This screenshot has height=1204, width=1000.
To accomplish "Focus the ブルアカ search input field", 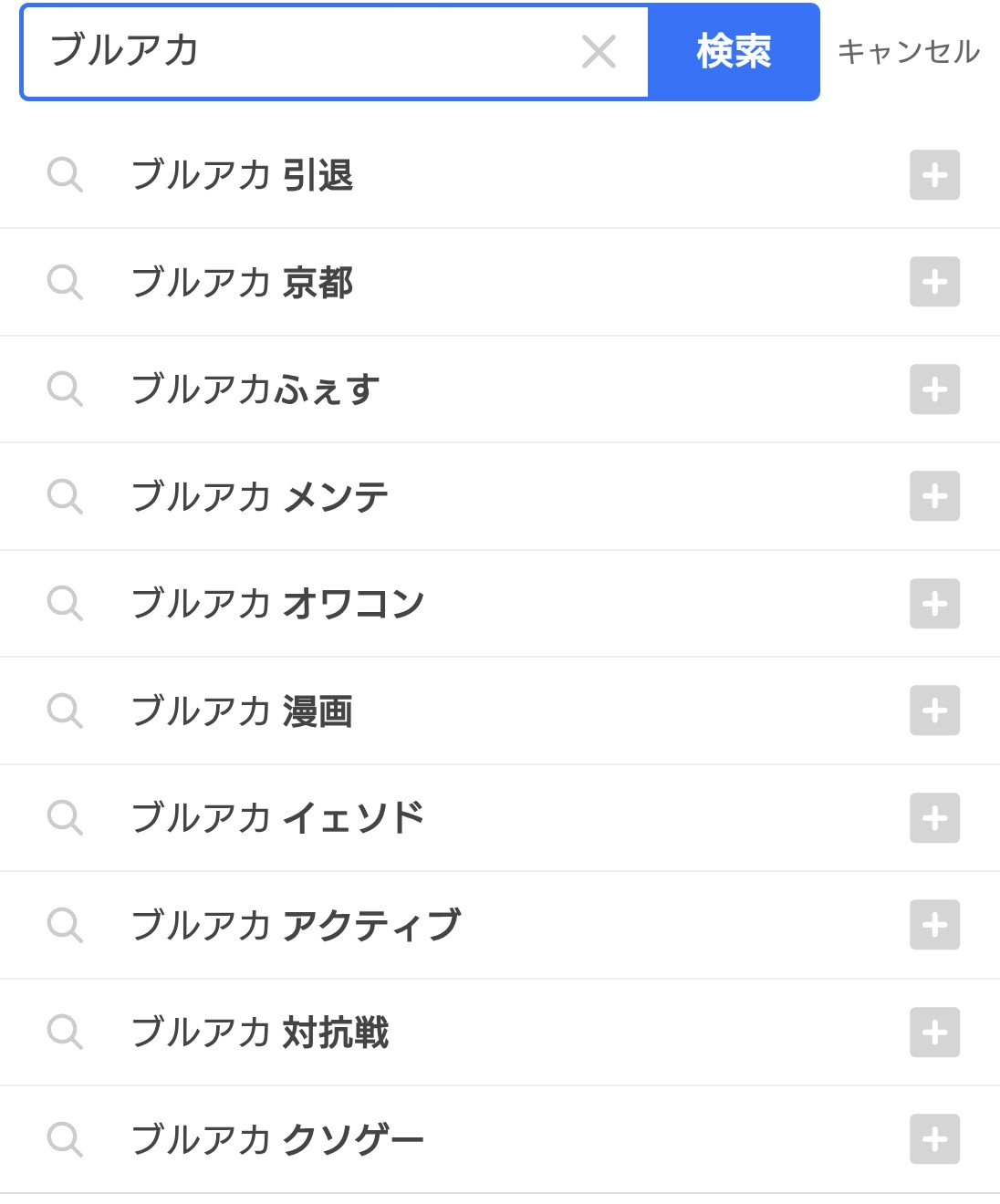I will [x=301, y=52].
